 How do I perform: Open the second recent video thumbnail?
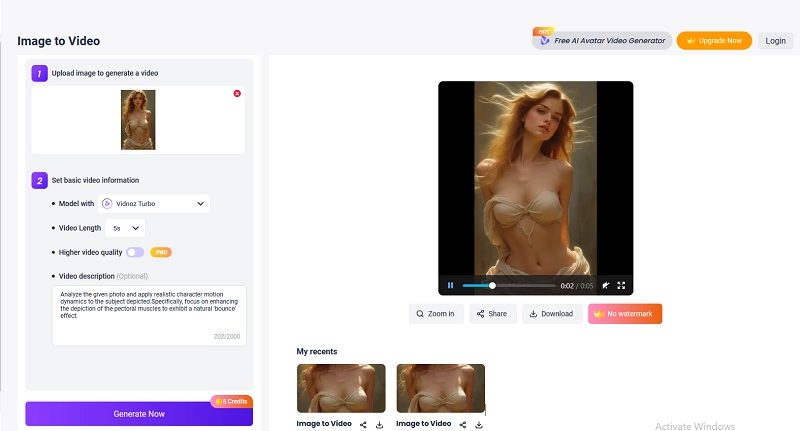441,388
